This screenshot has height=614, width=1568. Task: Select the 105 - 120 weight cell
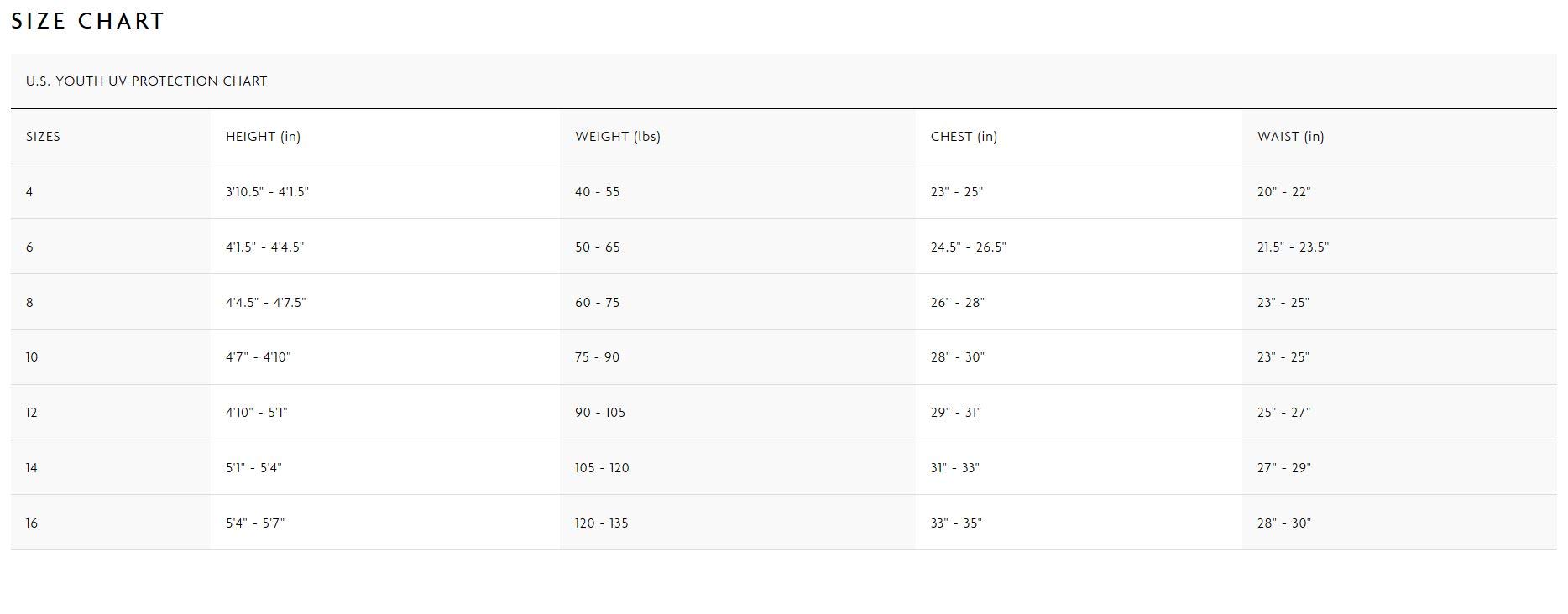pyautogui.click(x=602, y=468)
